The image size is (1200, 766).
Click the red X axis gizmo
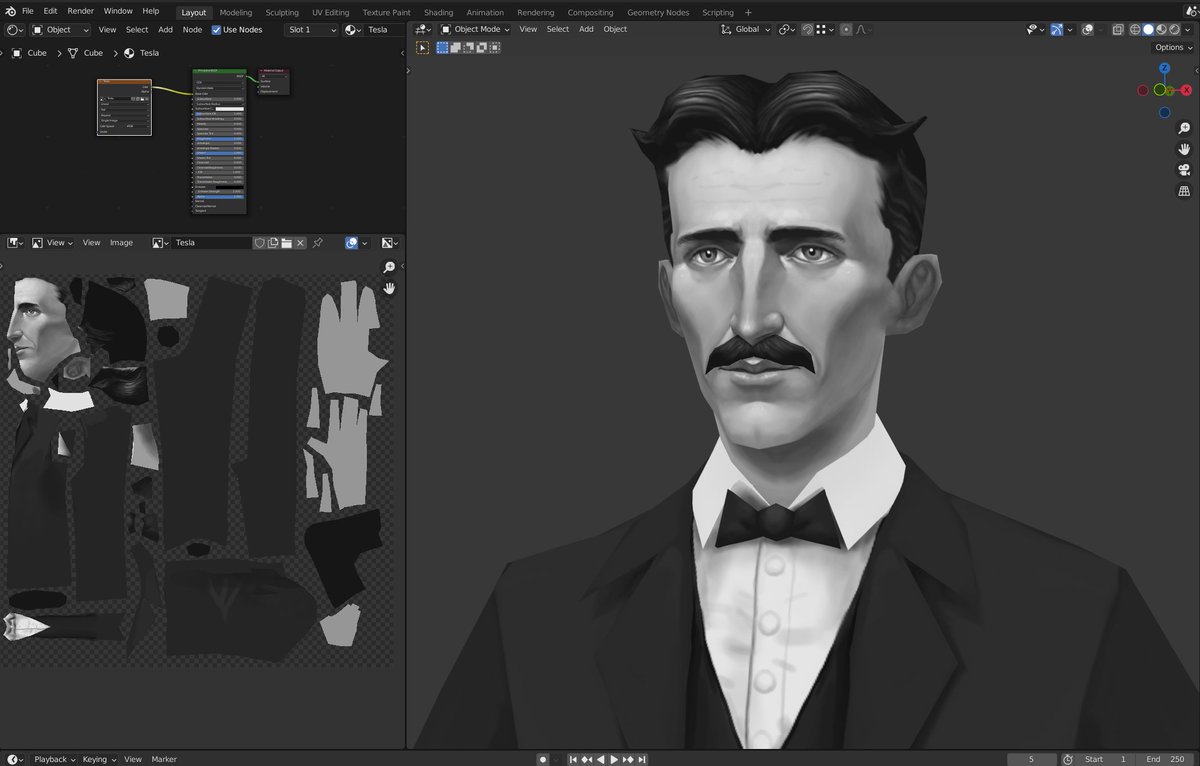pyautogui.click(x=1186, y=90)
